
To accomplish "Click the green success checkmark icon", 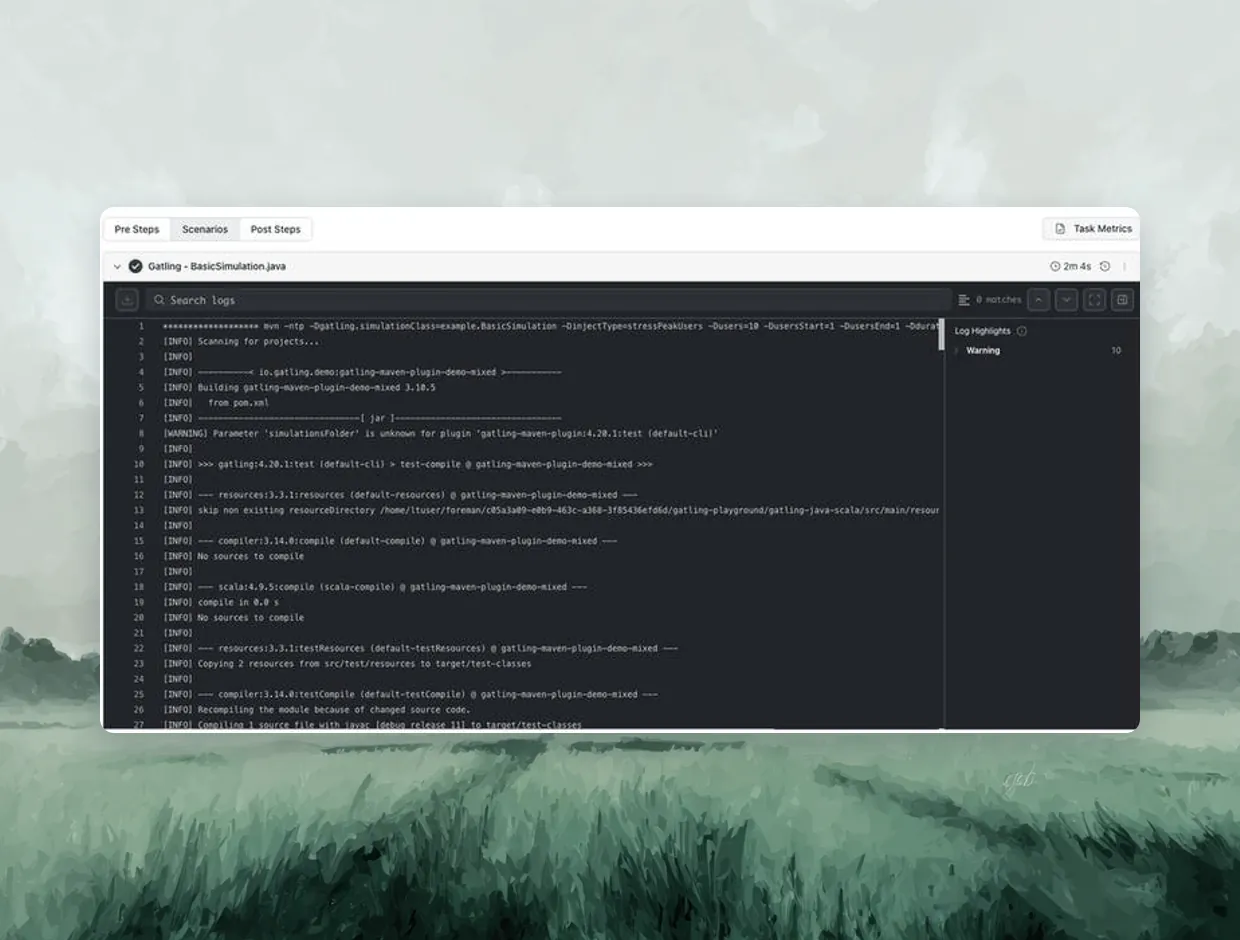I will pos(136,267).
